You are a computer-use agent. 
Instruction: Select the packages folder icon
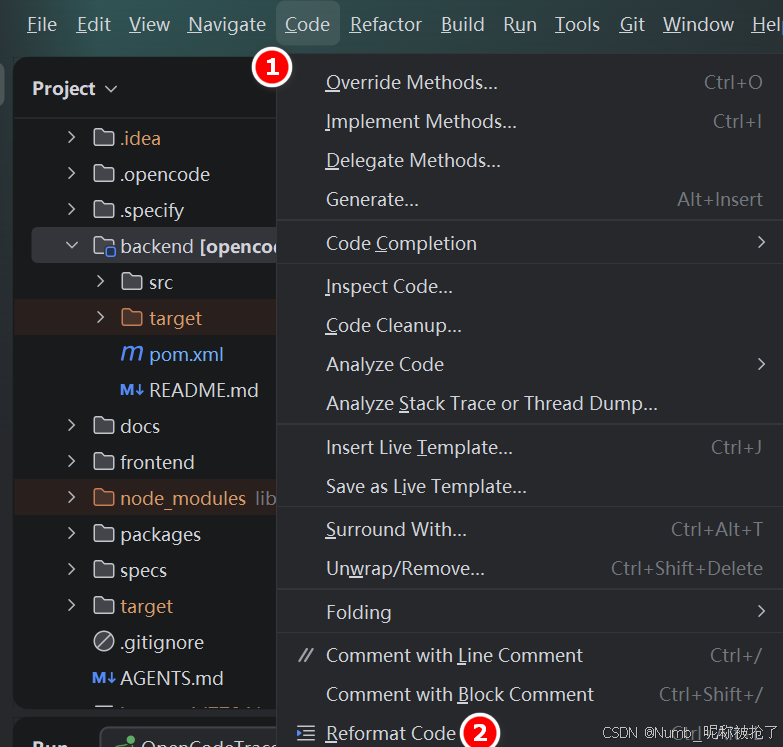(104, 533)
